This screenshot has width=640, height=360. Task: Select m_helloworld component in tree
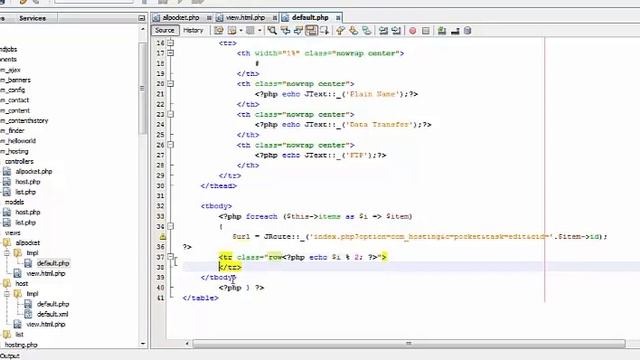pyautogui.click(x=18, y=141)
